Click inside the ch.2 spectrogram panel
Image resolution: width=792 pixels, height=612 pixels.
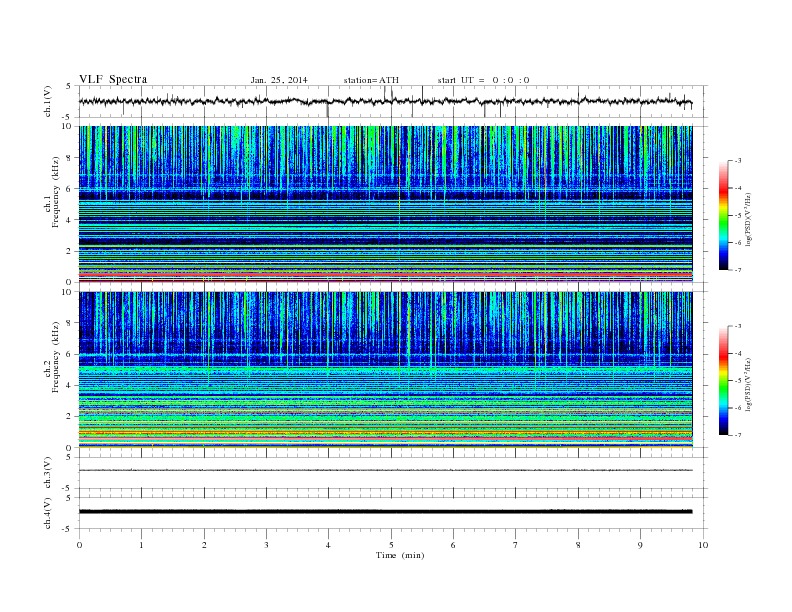coord(385,369)
